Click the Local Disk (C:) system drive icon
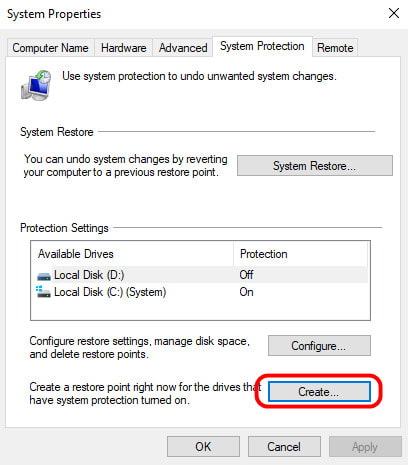The width and height of the screenshot is (408, 465). point(43,292)
